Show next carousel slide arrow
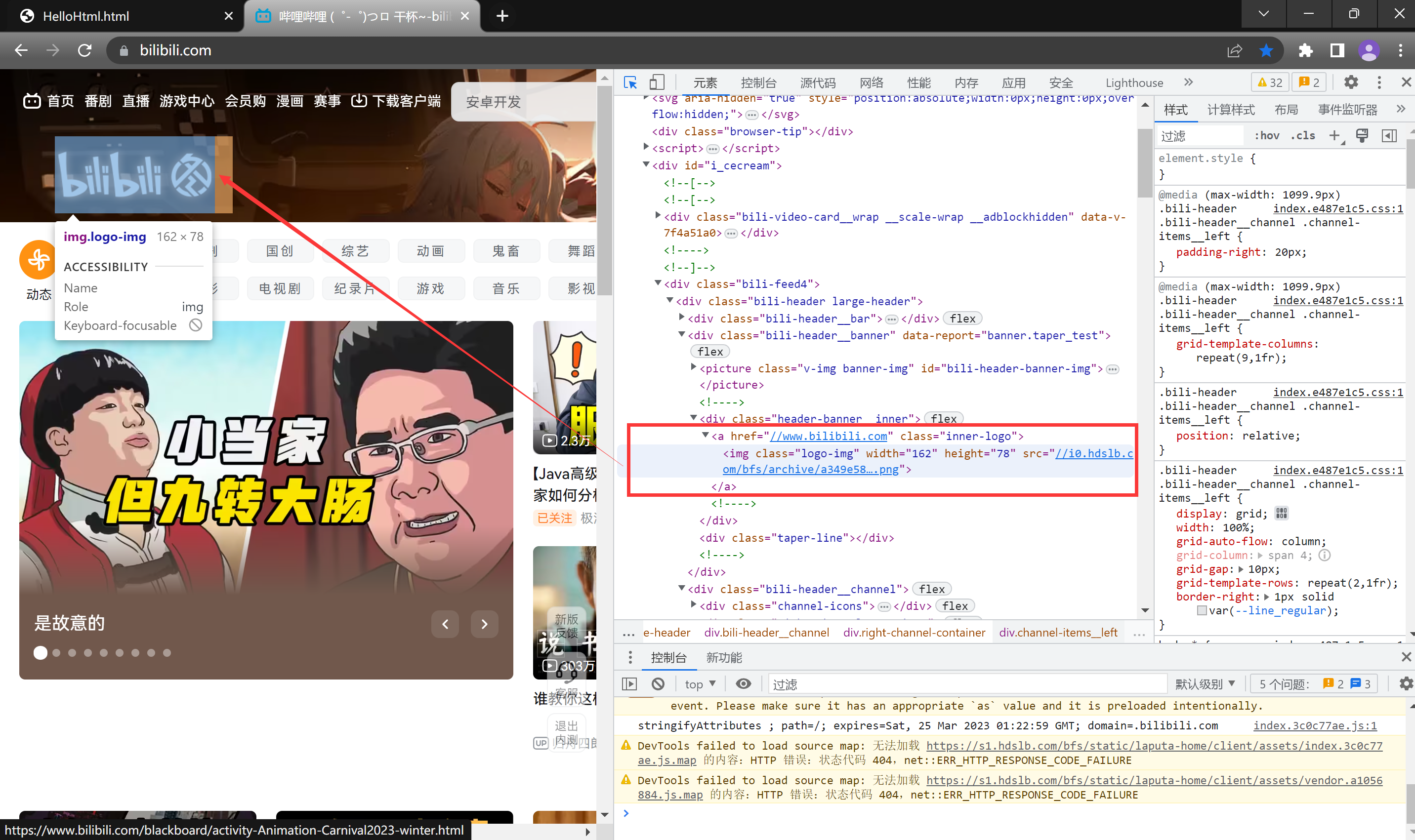The height and width of the screenshot is (840, 1415). click(484, 624)
